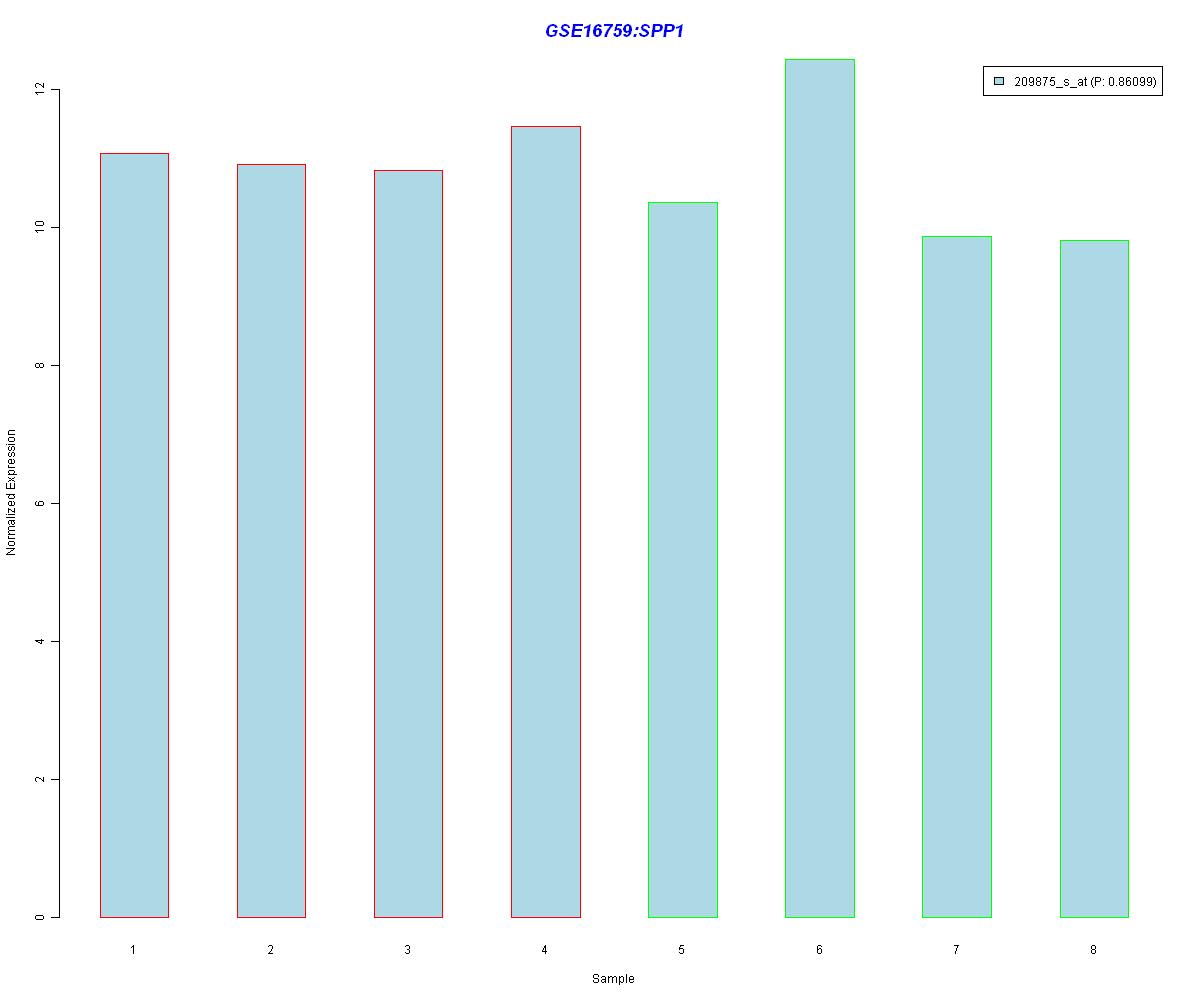Select the bar for sample 7
The height and width of the screenshot is (1000, 1200).
click(x=956, y=576)
